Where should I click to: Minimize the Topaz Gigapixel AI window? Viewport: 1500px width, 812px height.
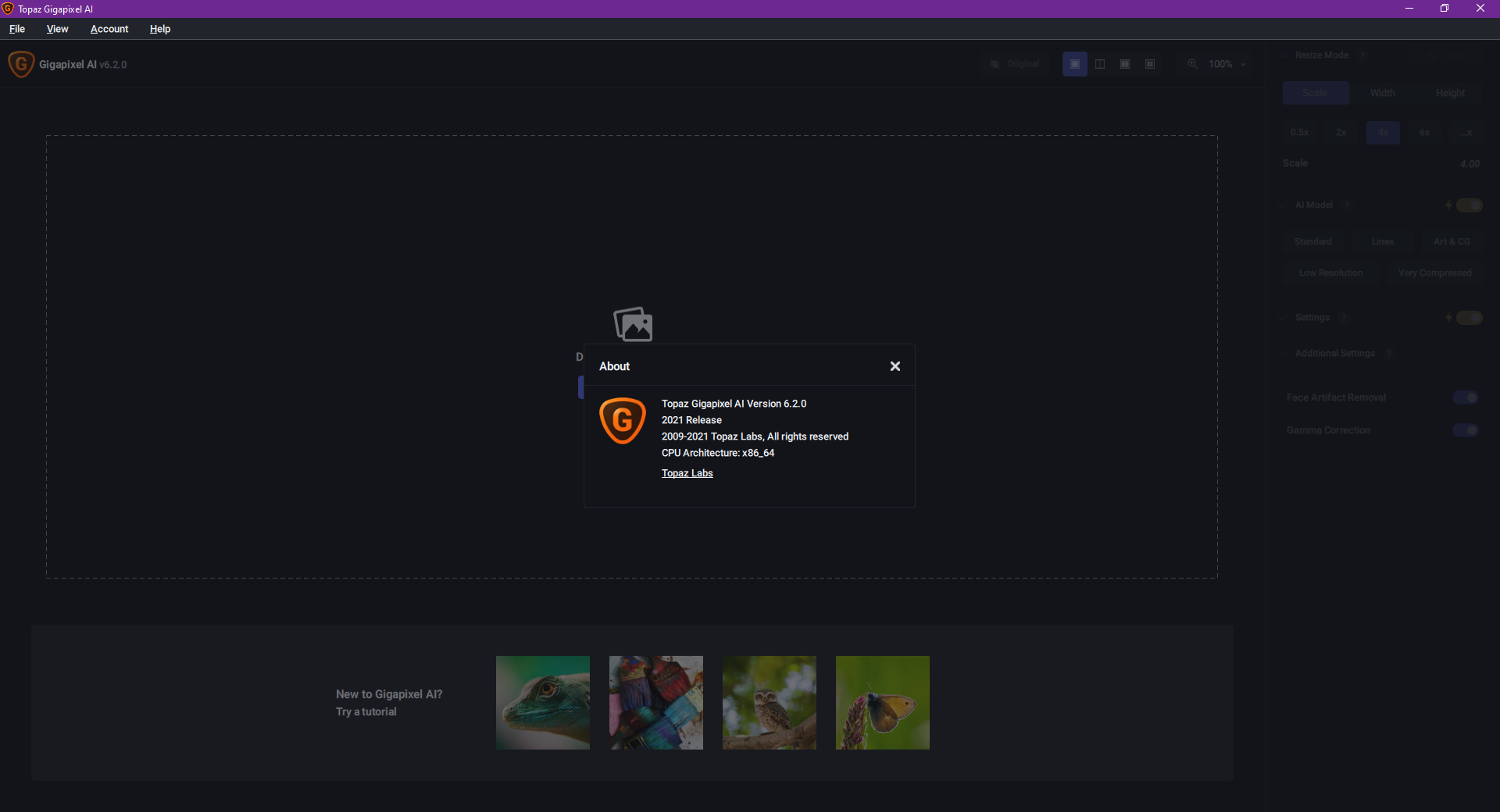click(1409, 9)
